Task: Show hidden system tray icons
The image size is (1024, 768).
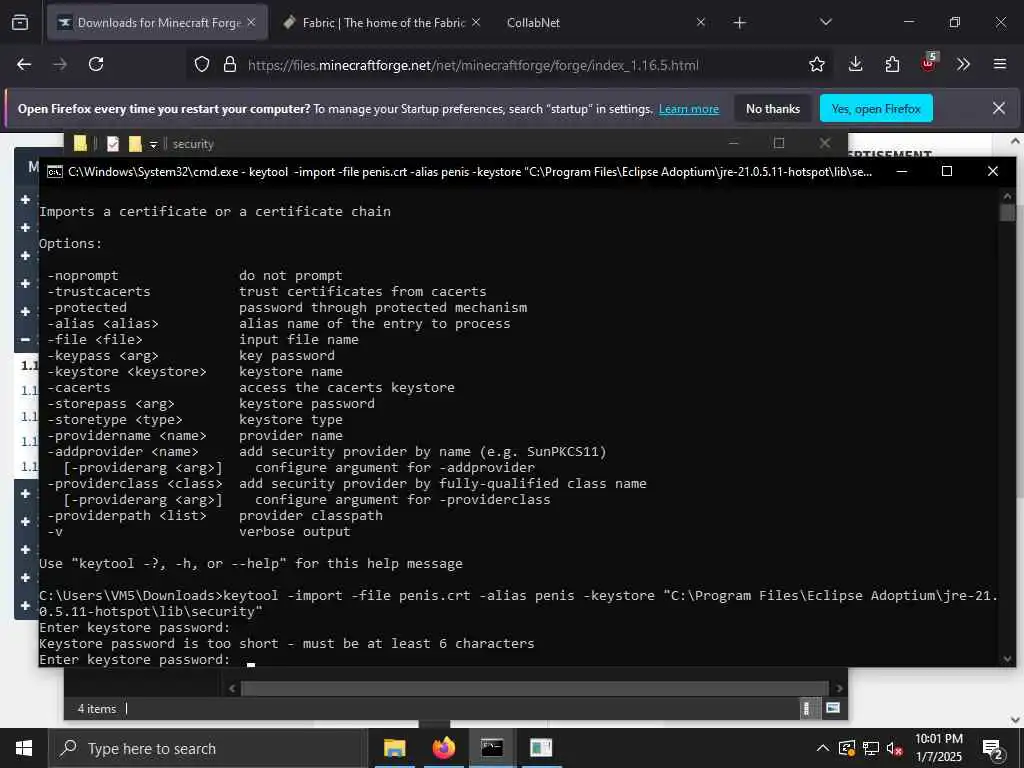Action: [x=823, y=748]
